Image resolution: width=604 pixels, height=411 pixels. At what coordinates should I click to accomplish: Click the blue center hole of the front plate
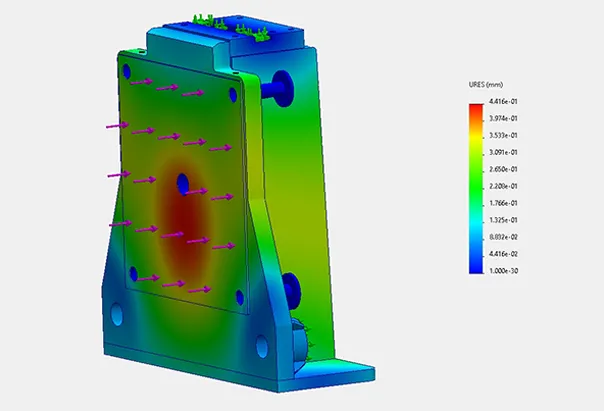point(183,182)
